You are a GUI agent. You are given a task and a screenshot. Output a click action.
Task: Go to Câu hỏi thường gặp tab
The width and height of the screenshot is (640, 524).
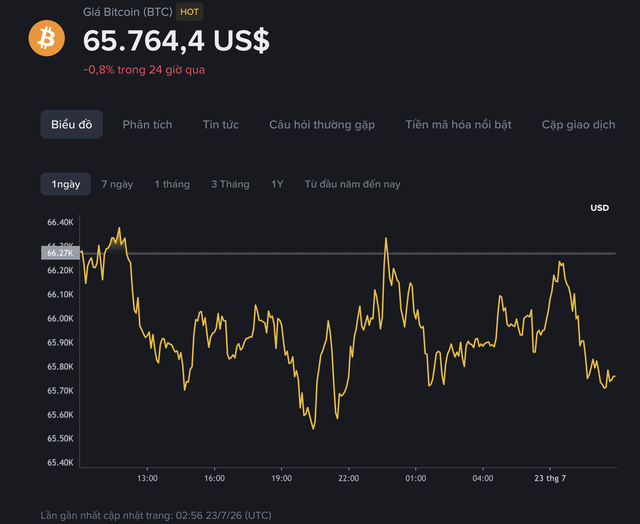[322, 124]
